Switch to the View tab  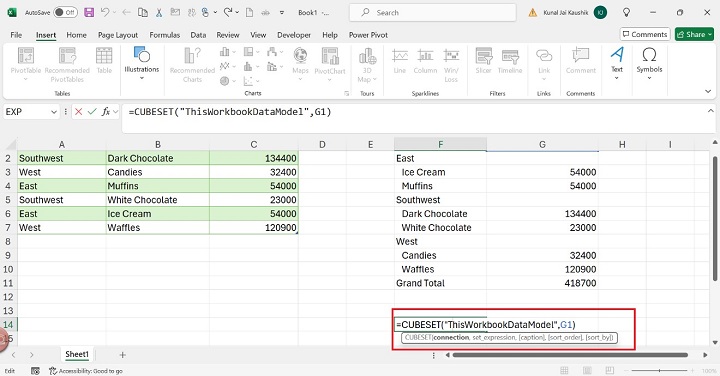point(258,35)
